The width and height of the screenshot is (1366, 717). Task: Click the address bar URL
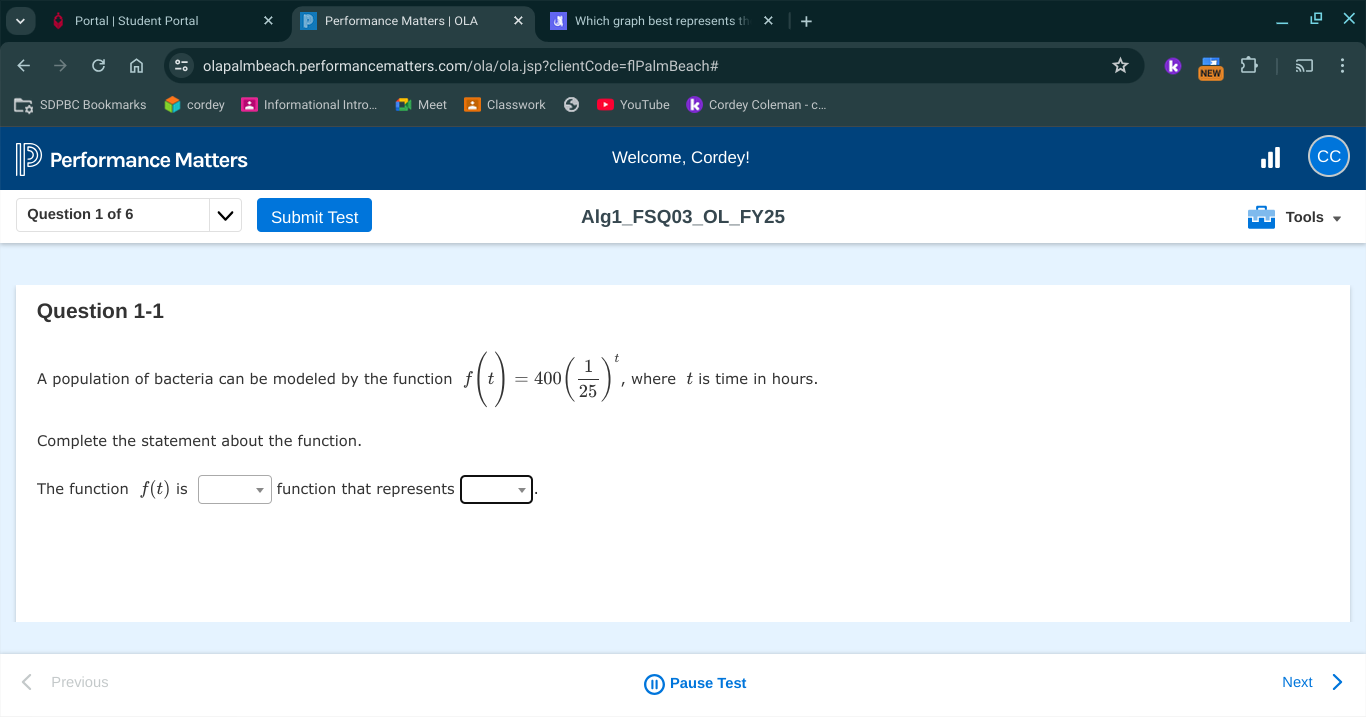point(460,66)
